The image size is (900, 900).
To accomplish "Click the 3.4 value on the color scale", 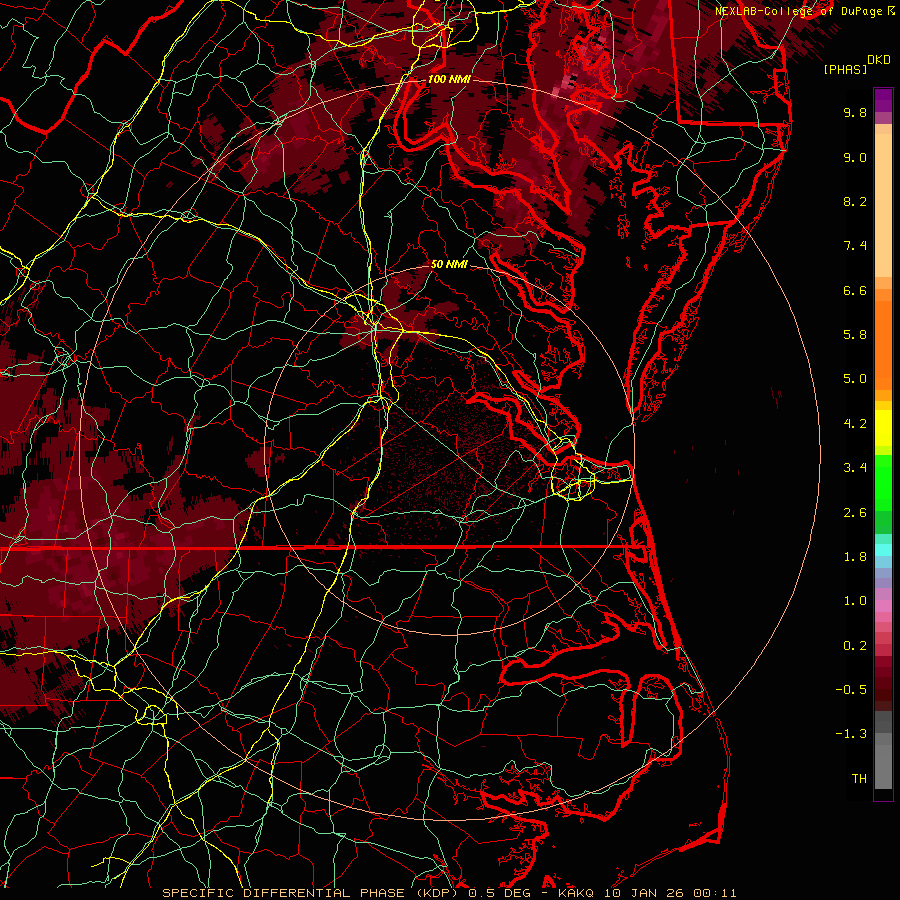I will coord(855,468).
